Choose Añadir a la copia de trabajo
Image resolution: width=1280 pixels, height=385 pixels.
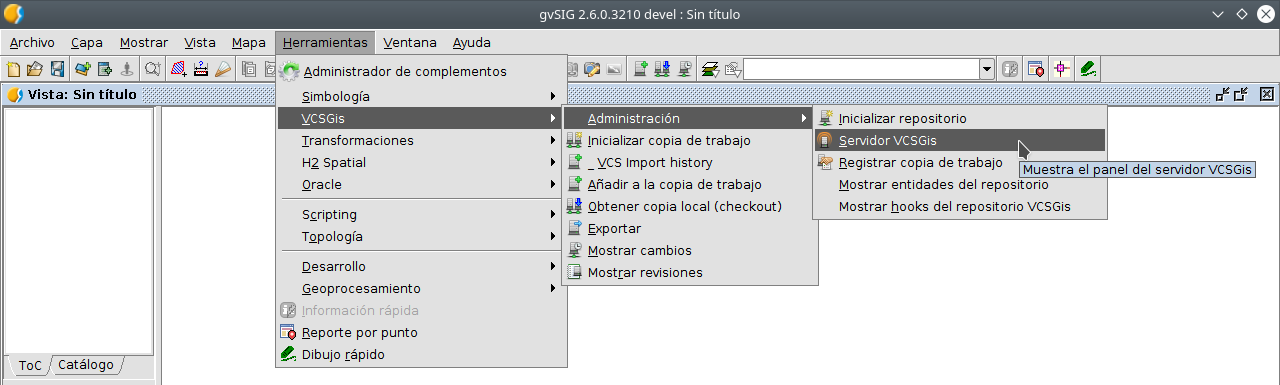(x=690, y=185)
